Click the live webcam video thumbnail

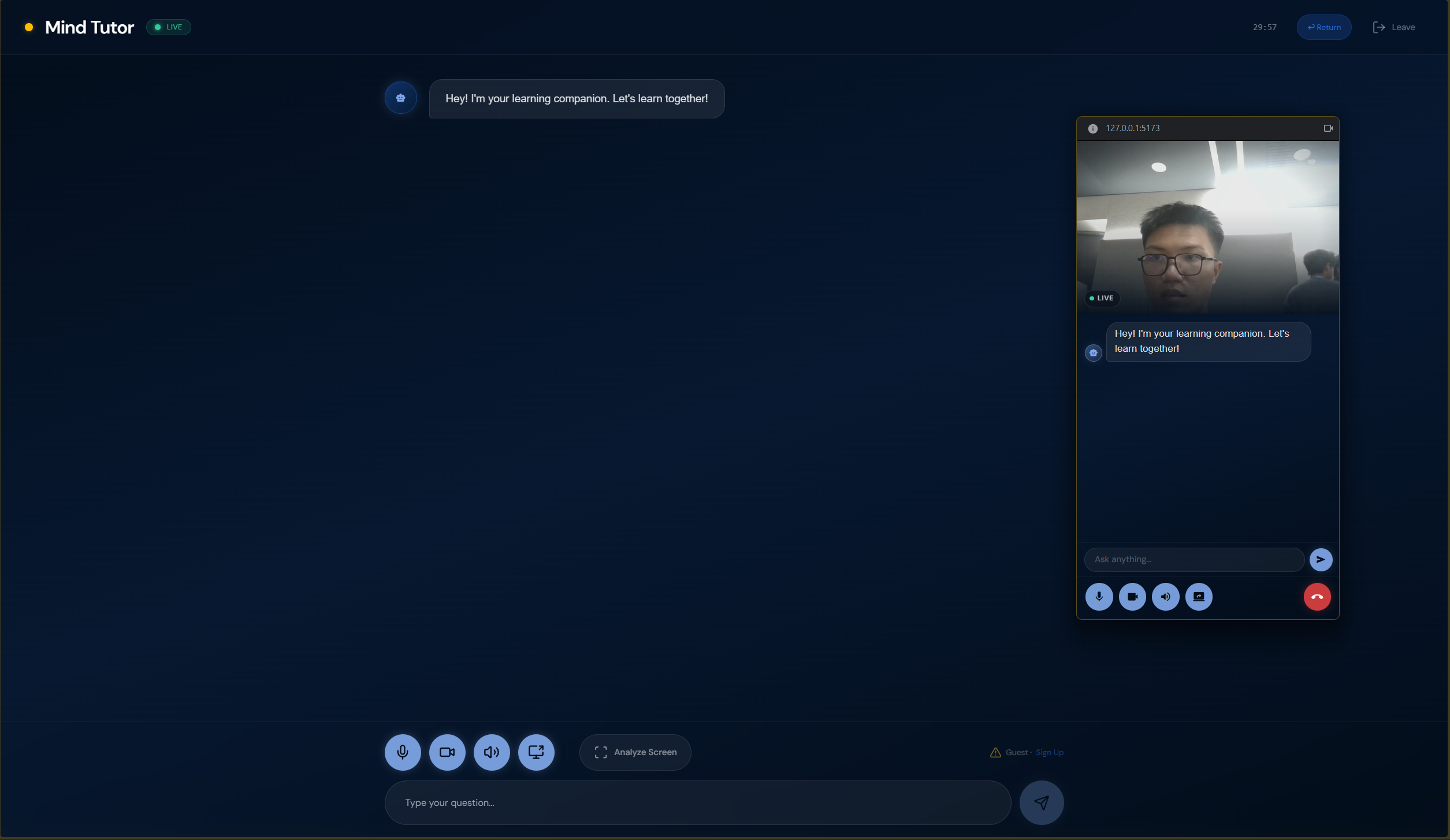(x=1207, y=227)
